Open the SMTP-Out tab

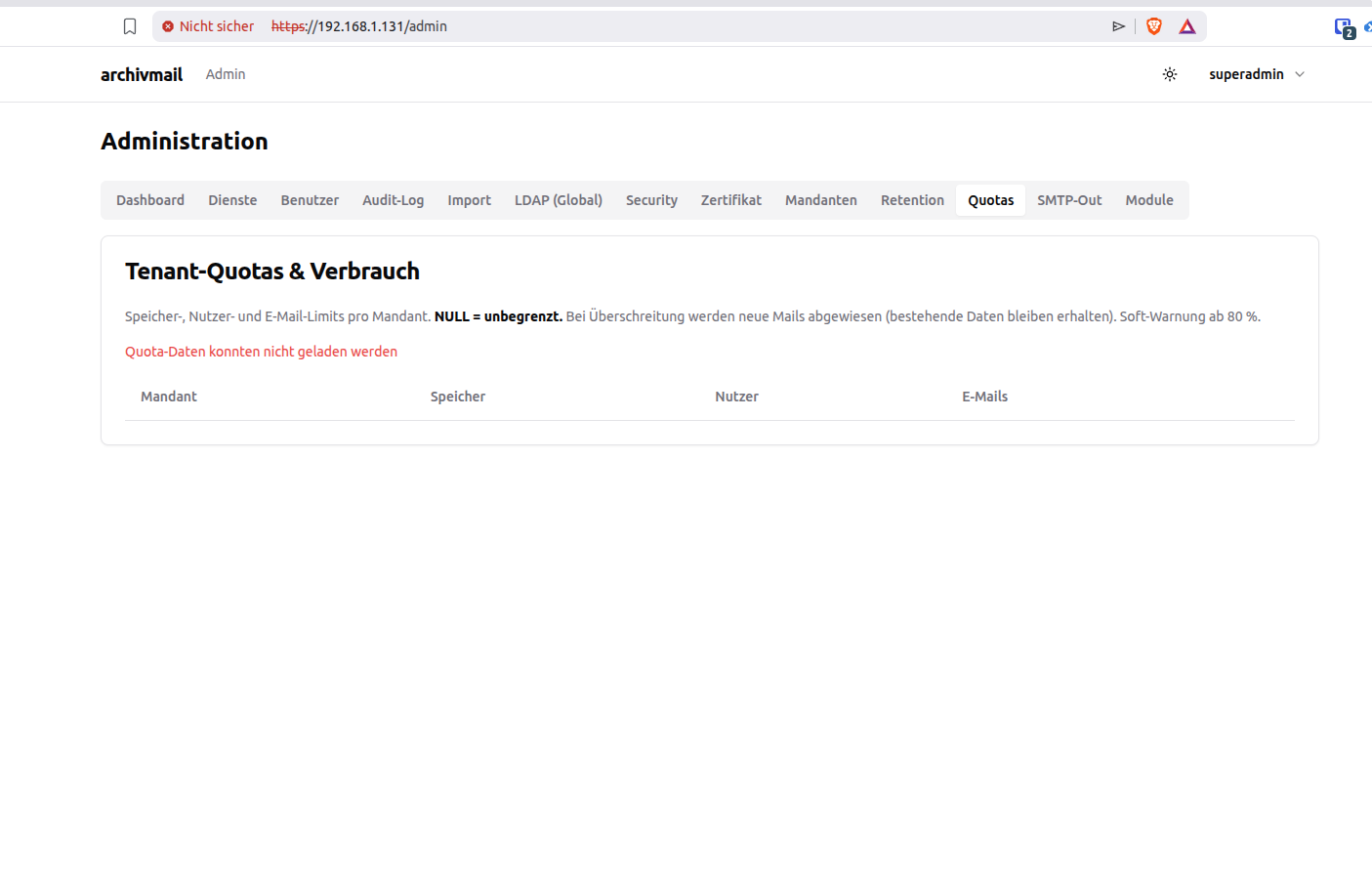pyautogui.click(x=1069, y=200)
